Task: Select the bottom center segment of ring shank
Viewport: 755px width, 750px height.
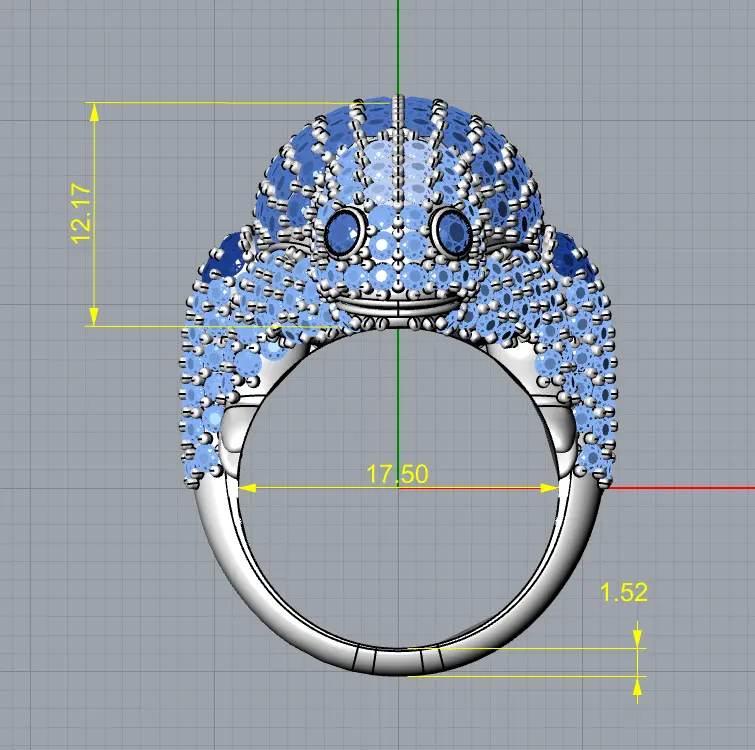Action: (398, 661)
